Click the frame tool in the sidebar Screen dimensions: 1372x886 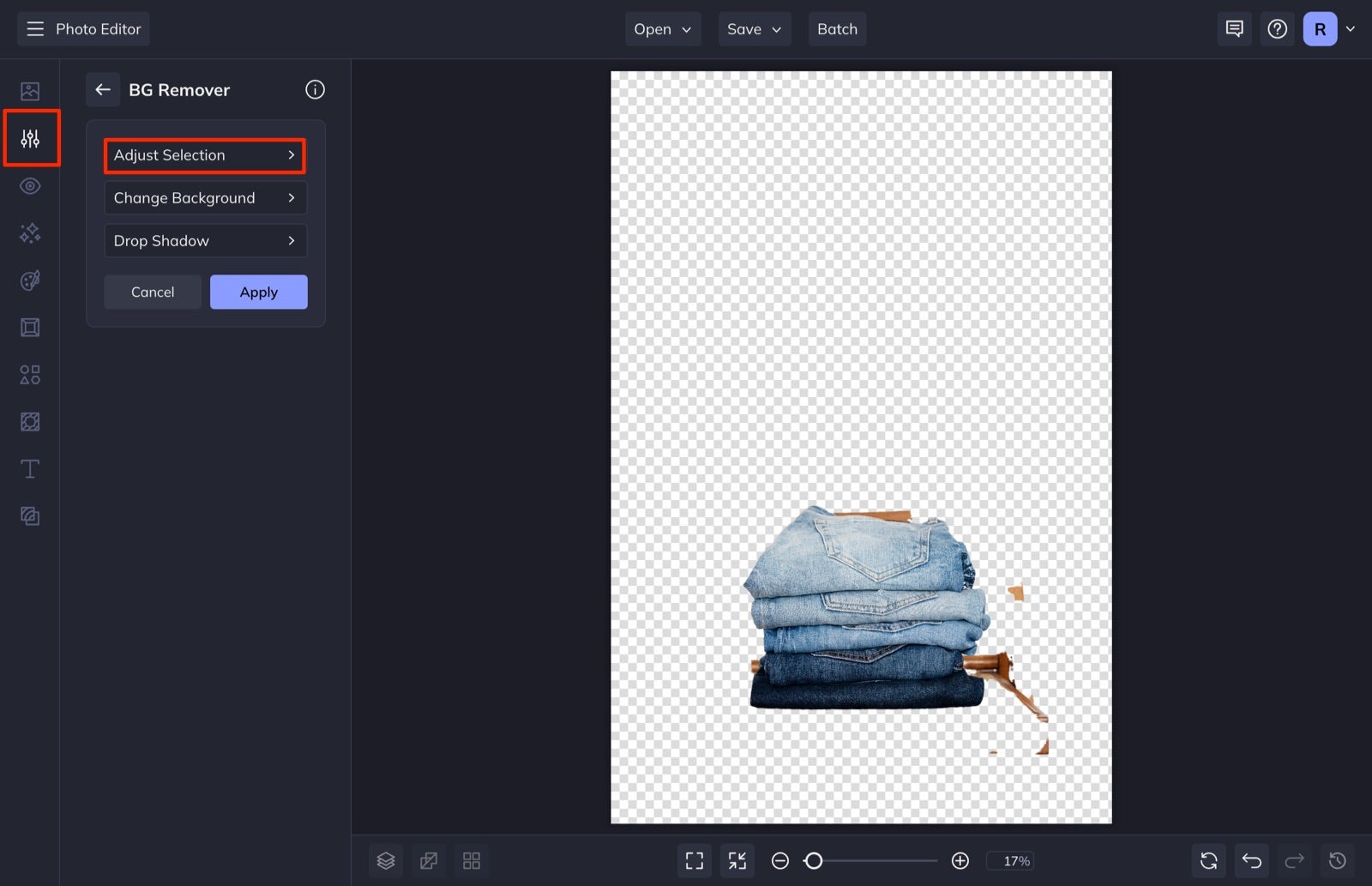(x=31, y=327)
